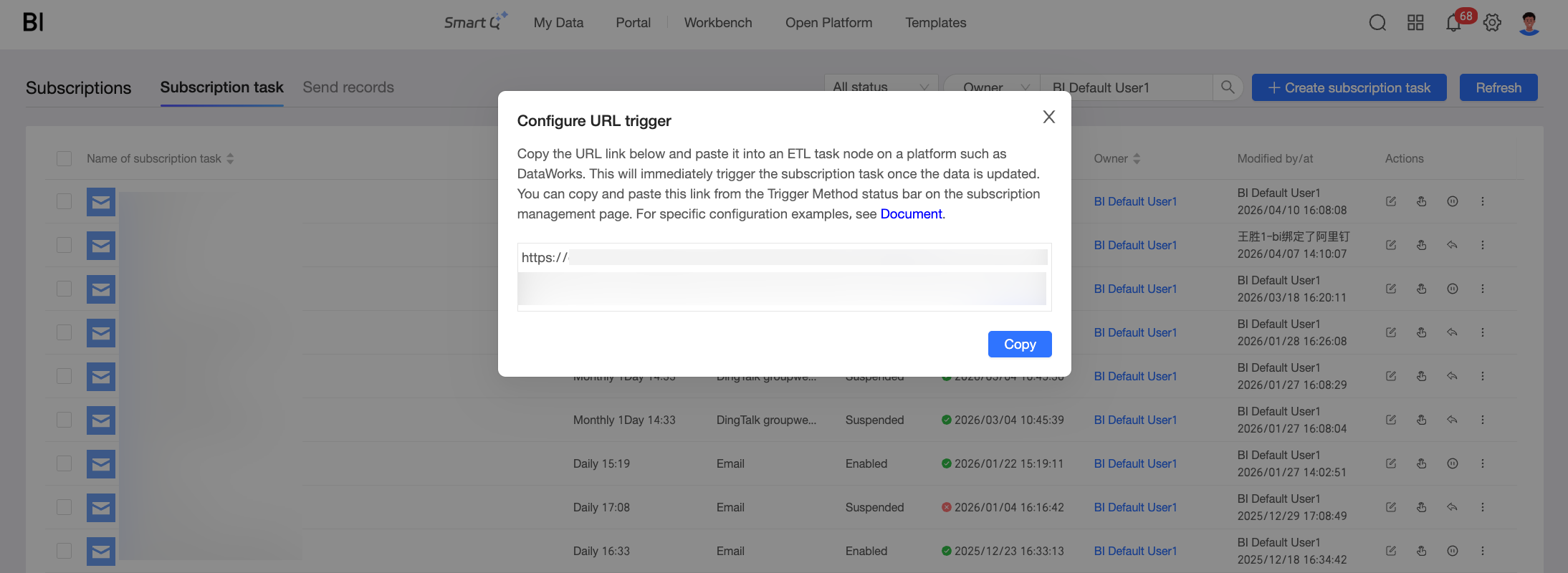Close the Configure URL trigger dialog
The width and height of the screenshot is (1568, 573).
click(1048, 117)
